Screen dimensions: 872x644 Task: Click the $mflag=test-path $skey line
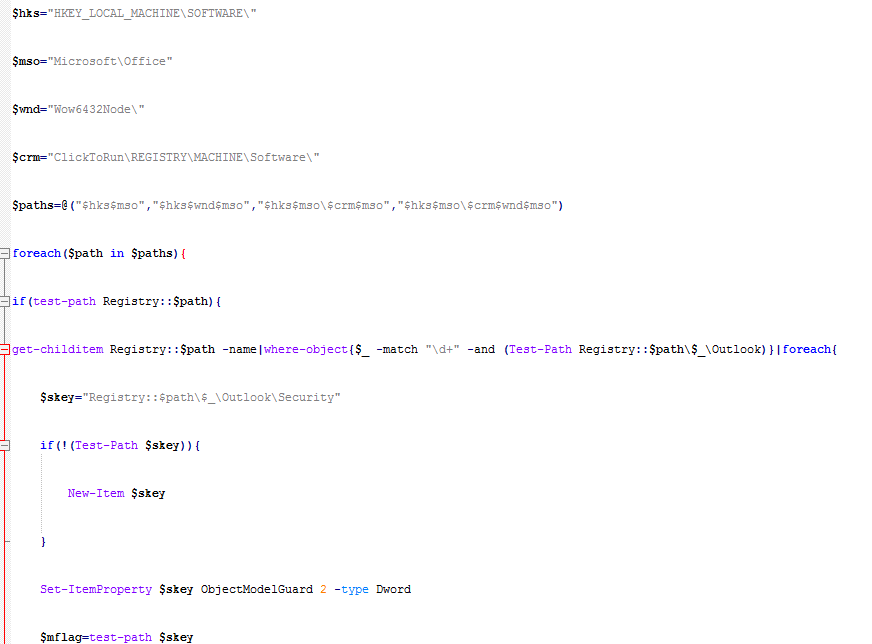[117, 637]
